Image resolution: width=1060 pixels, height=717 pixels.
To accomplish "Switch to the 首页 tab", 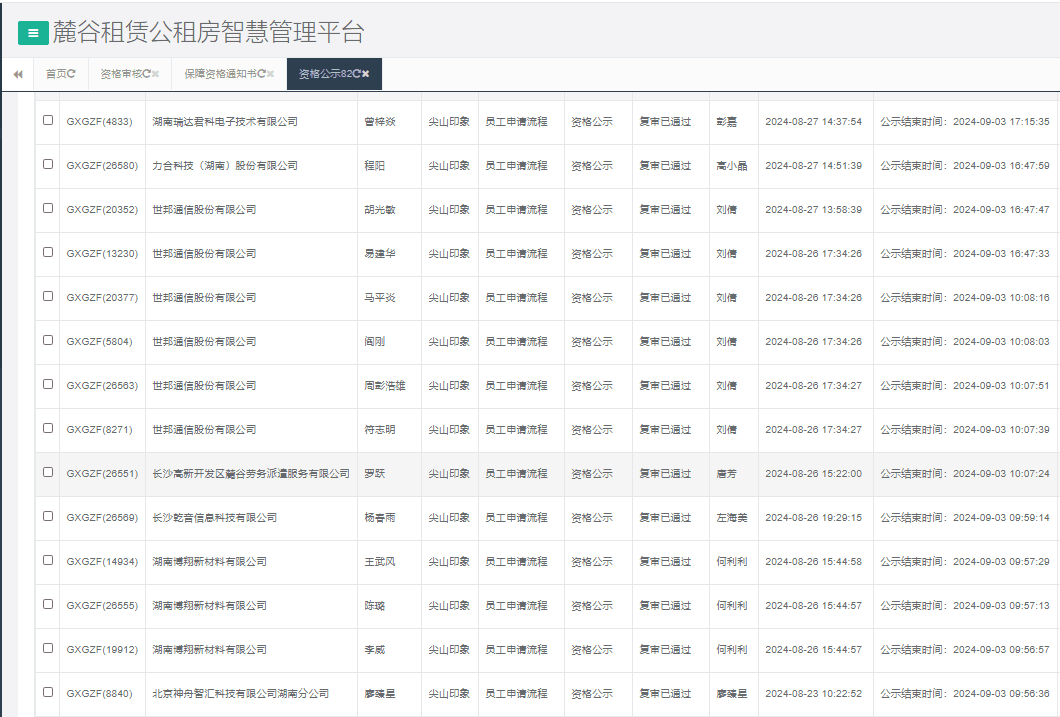I will 56,74.
